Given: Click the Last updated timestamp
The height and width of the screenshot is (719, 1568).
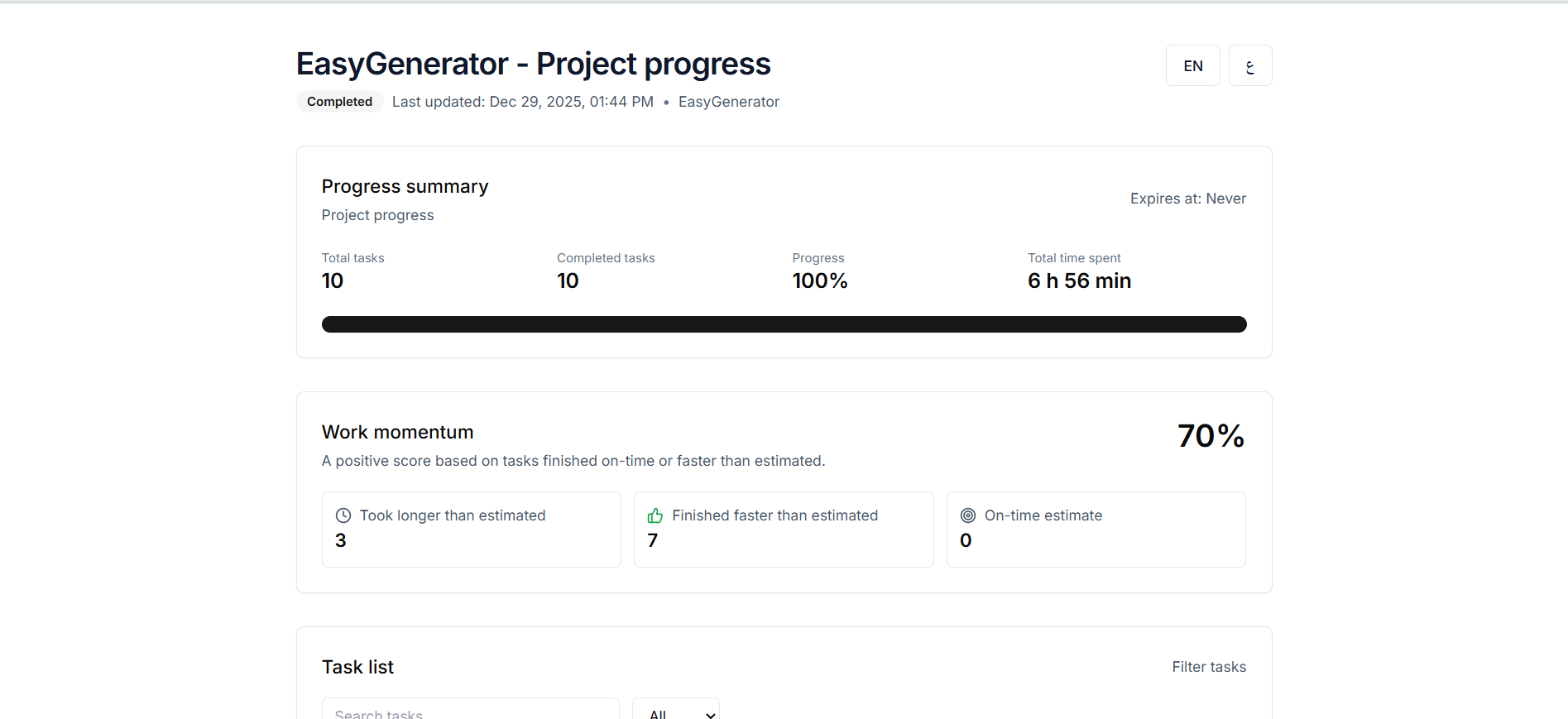Looking at the screenshot, I should [523, 102].
